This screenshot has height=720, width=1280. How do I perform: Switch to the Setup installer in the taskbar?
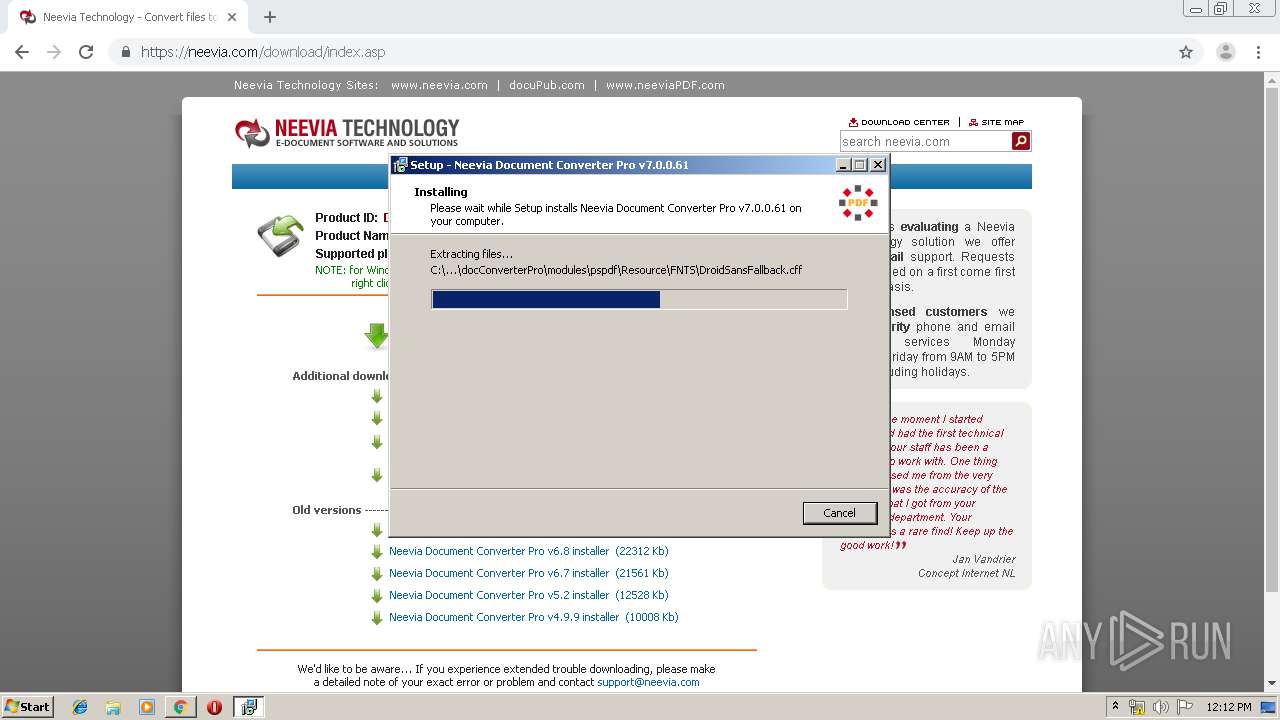[248, 707]
